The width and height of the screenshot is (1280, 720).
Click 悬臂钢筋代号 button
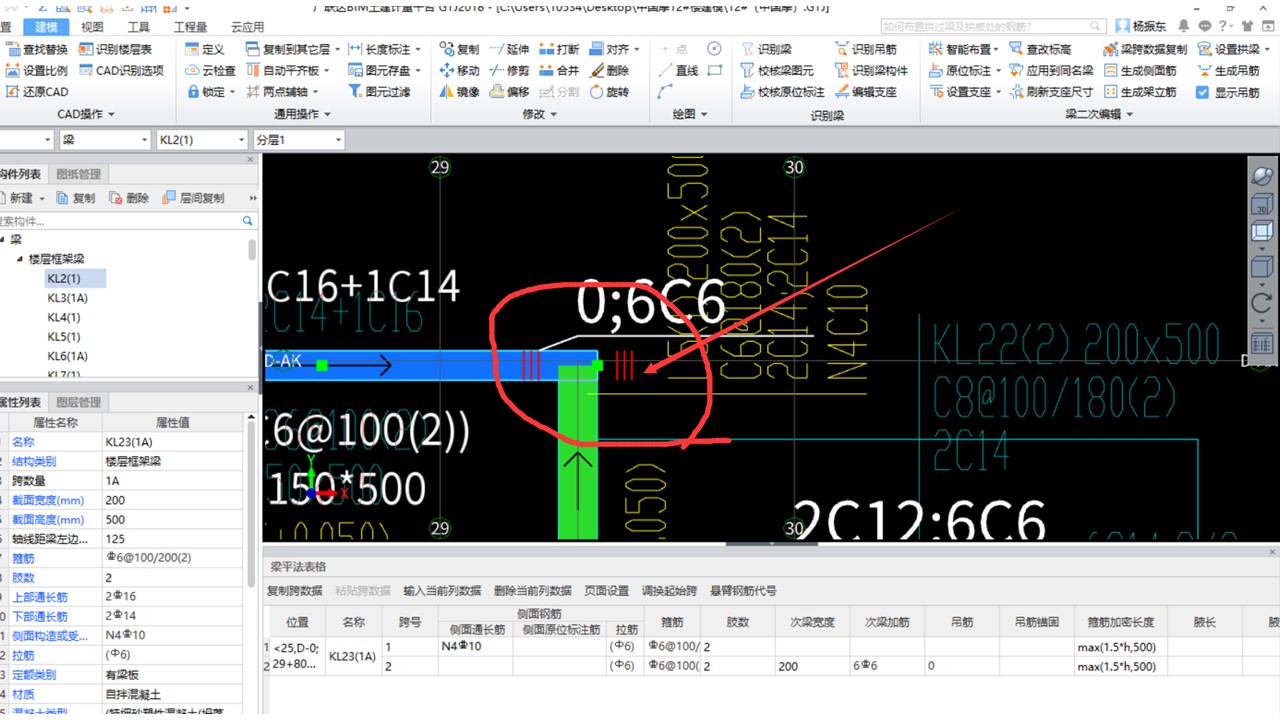click(x=743, y=591)
